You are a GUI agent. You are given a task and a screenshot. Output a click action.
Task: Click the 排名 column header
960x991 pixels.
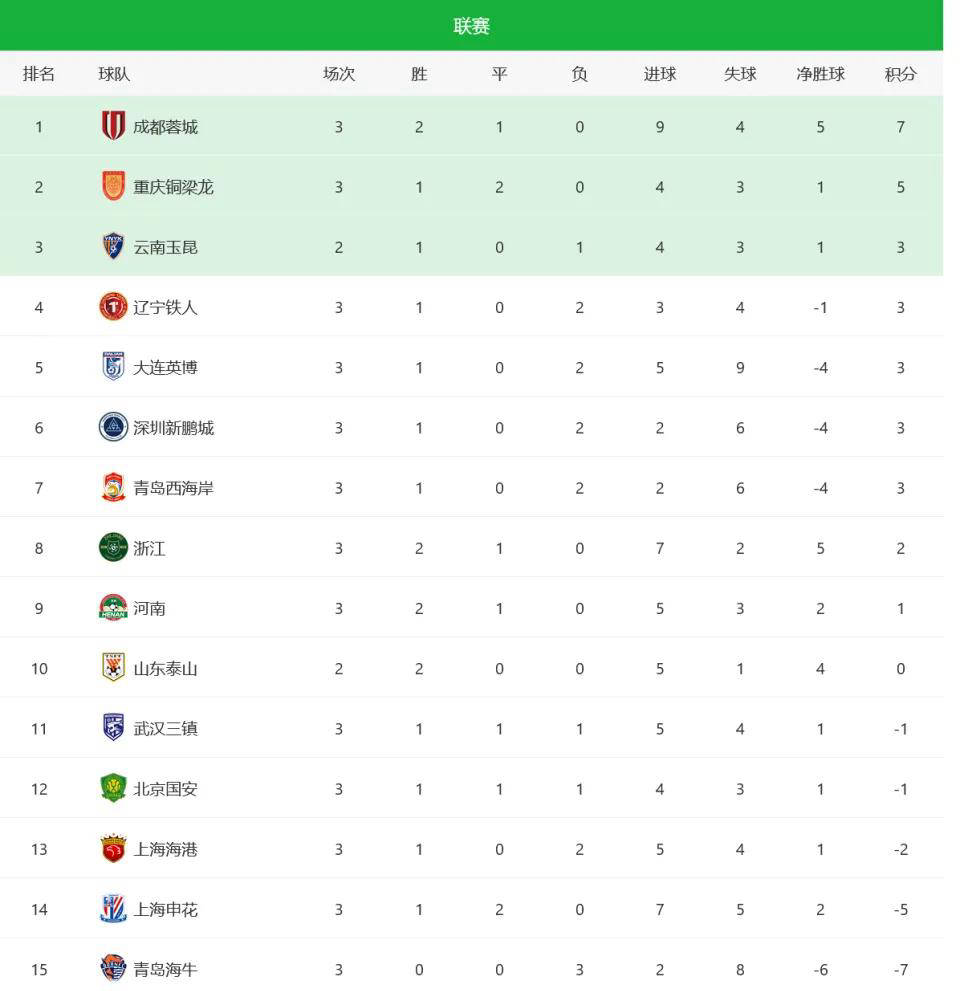click(x=39, y=74)
